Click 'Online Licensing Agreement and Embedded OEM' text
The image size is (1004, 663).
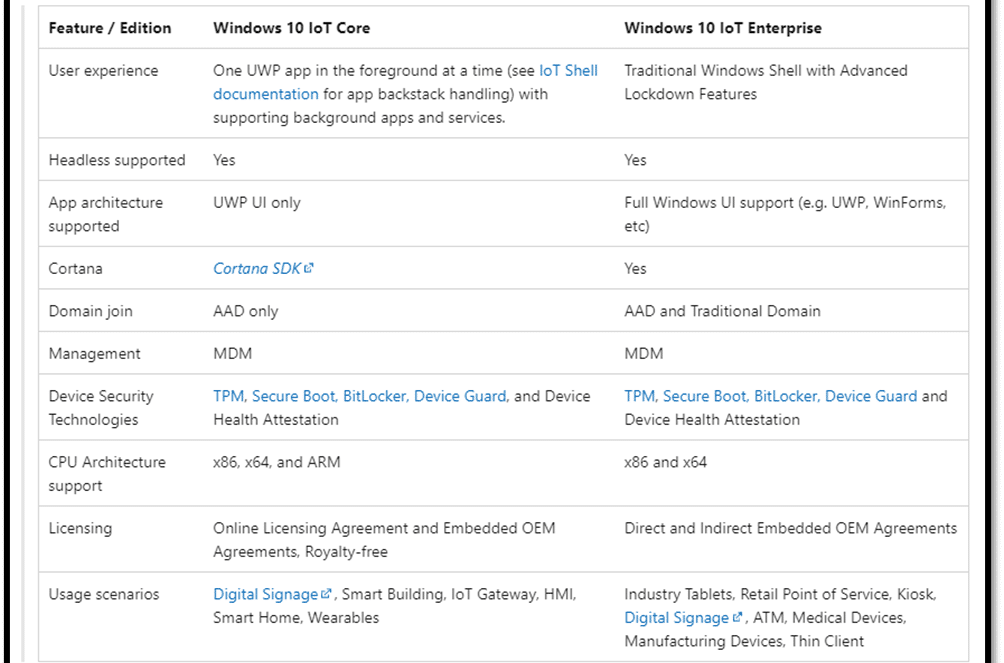[384, 528]
